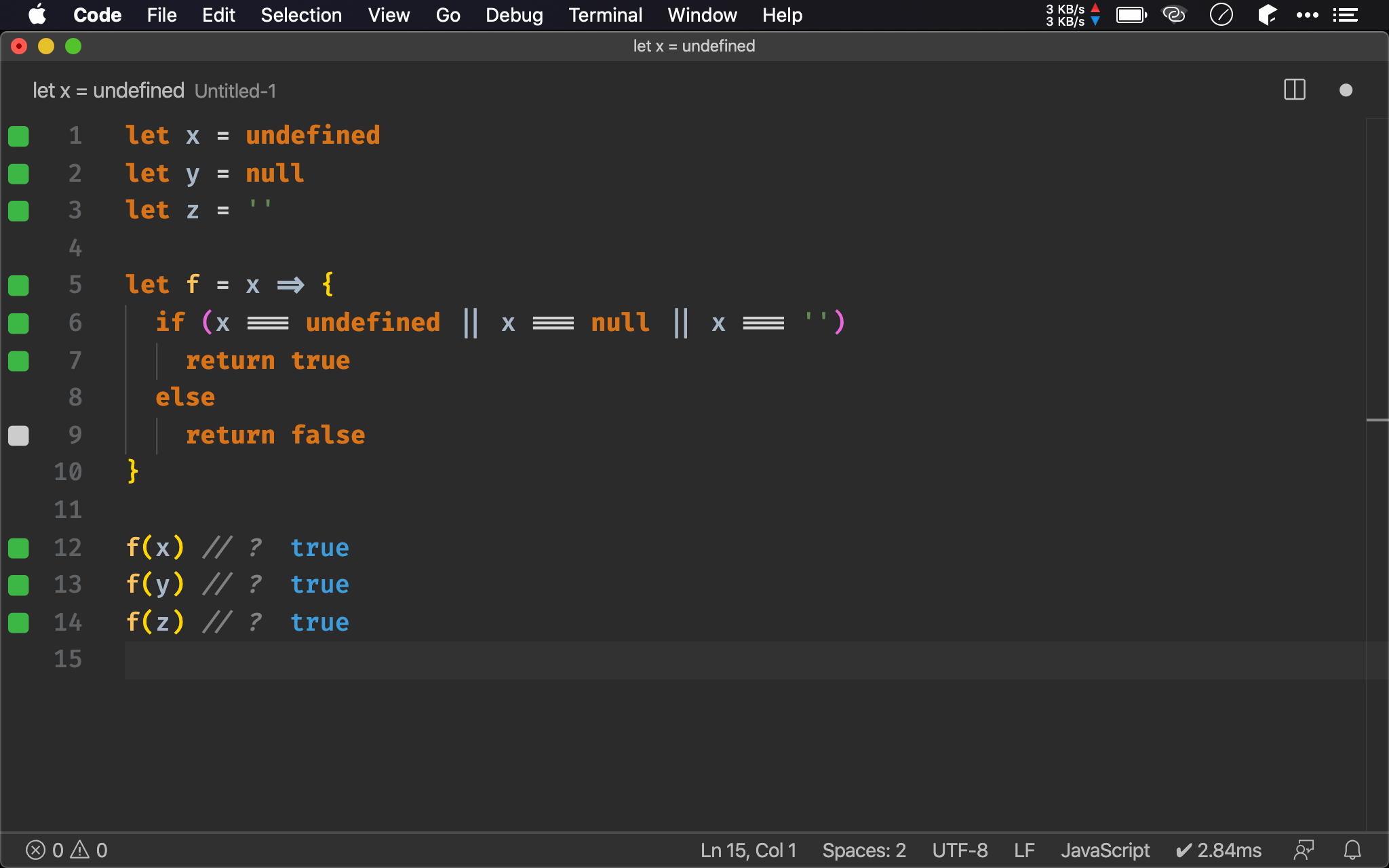Open the Creative Cloud menu bar icon
1389x868 pixels.
click(x=1174, y=14)
